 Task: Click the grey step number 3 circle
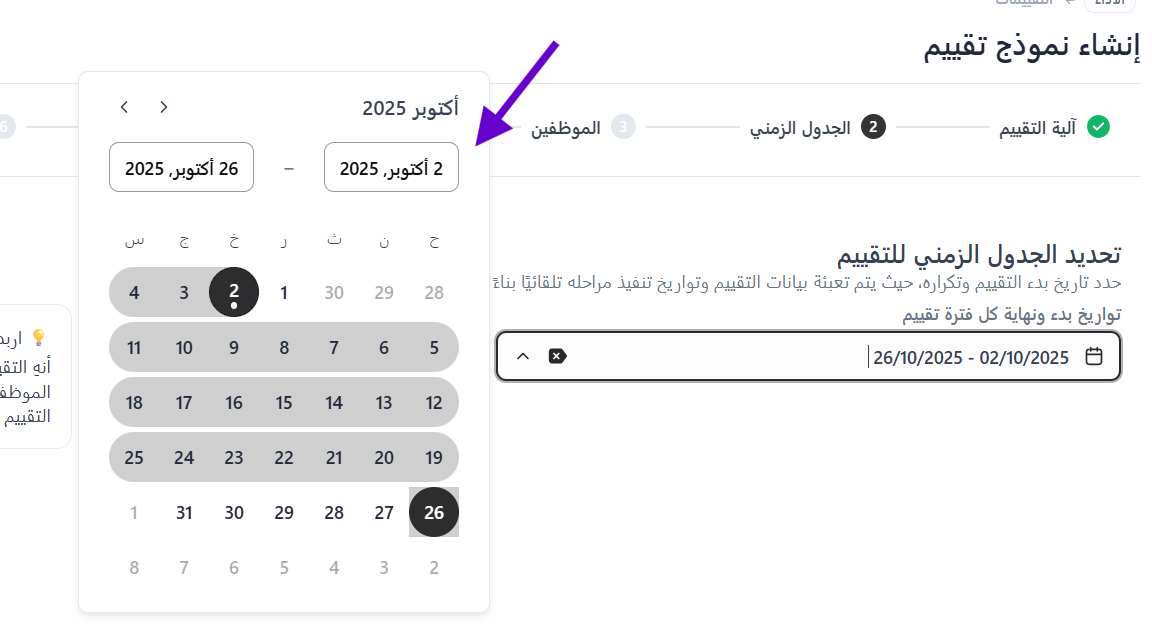(x=624, y=127)
